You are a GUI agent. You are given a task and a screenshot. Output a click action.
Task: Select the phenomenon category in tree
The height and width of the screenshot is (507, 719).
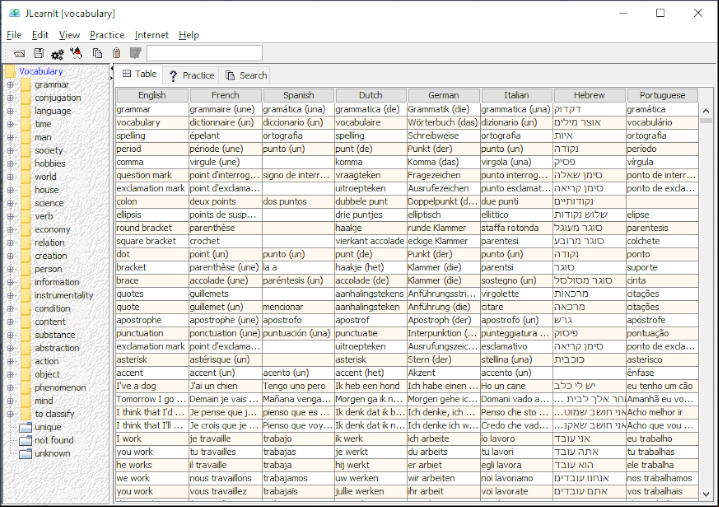(60, 388)
